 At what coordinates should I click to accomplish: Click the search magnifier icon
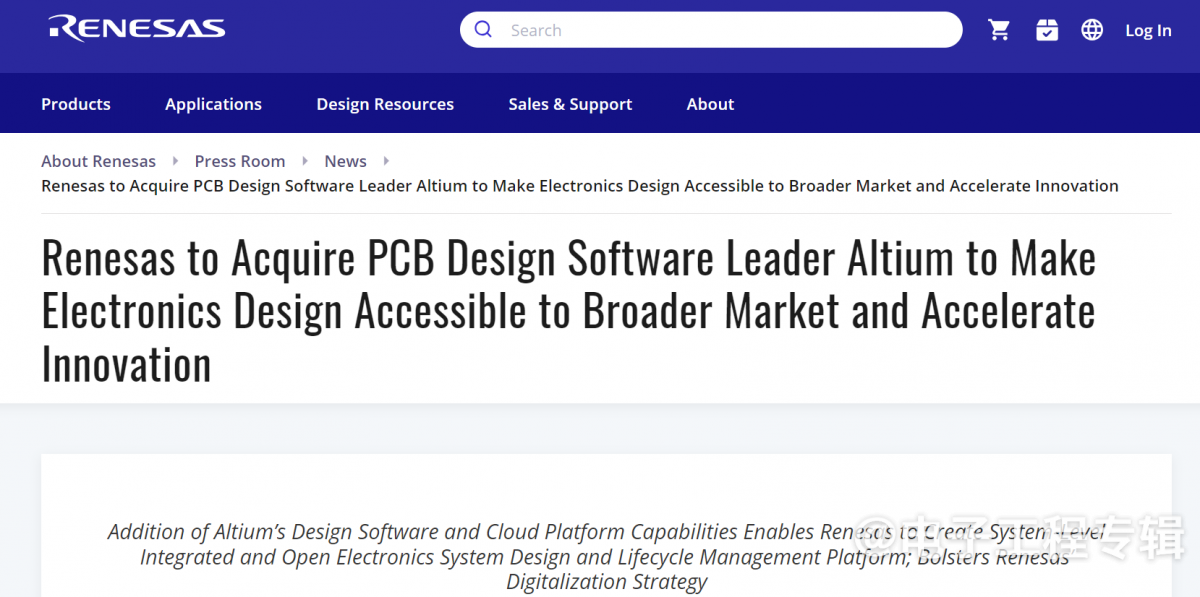point(483,30)
